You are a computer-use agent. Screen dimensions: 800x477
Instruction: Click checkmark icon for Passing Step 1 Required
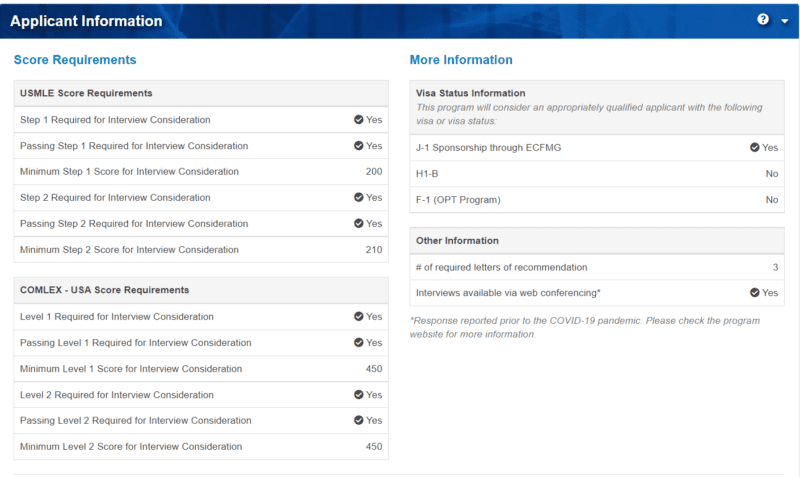coord(358,146)
